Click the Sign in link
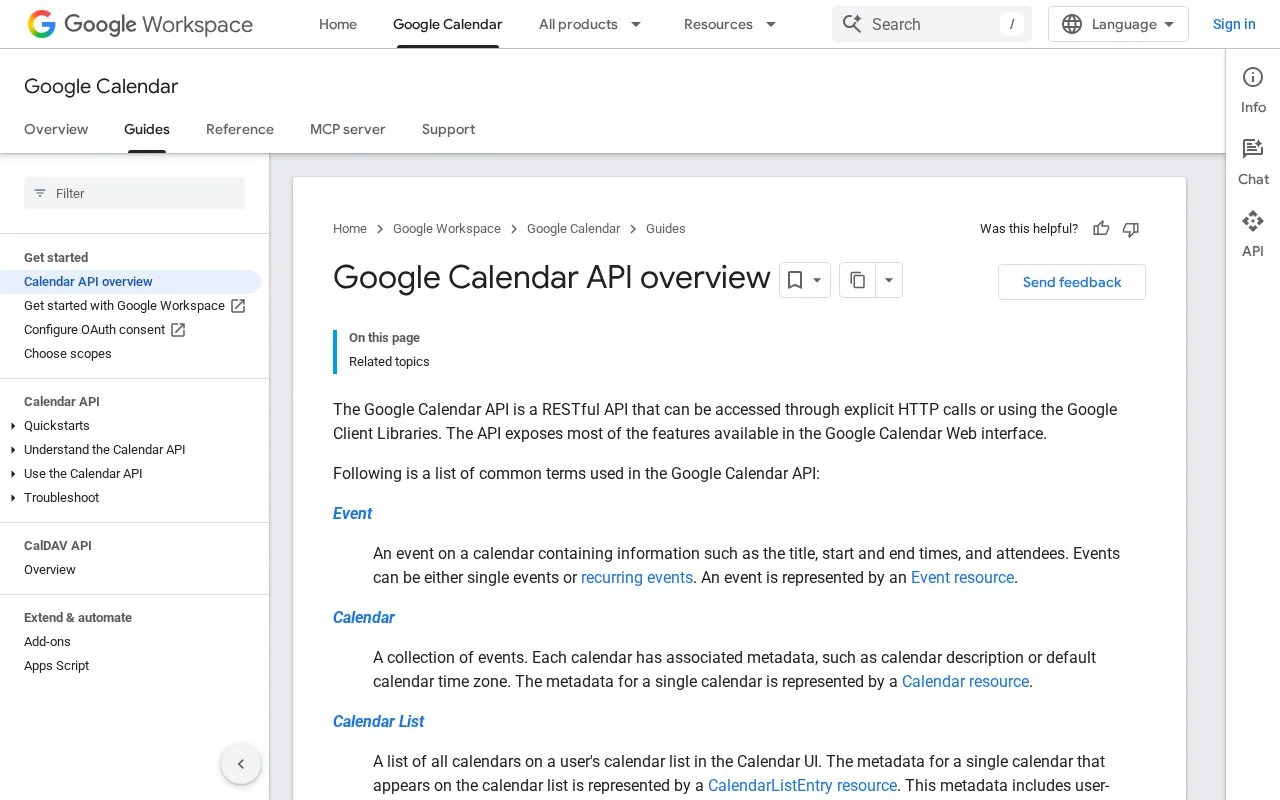The height and width of the screenshot is (800, 1280). (1234, 24)
